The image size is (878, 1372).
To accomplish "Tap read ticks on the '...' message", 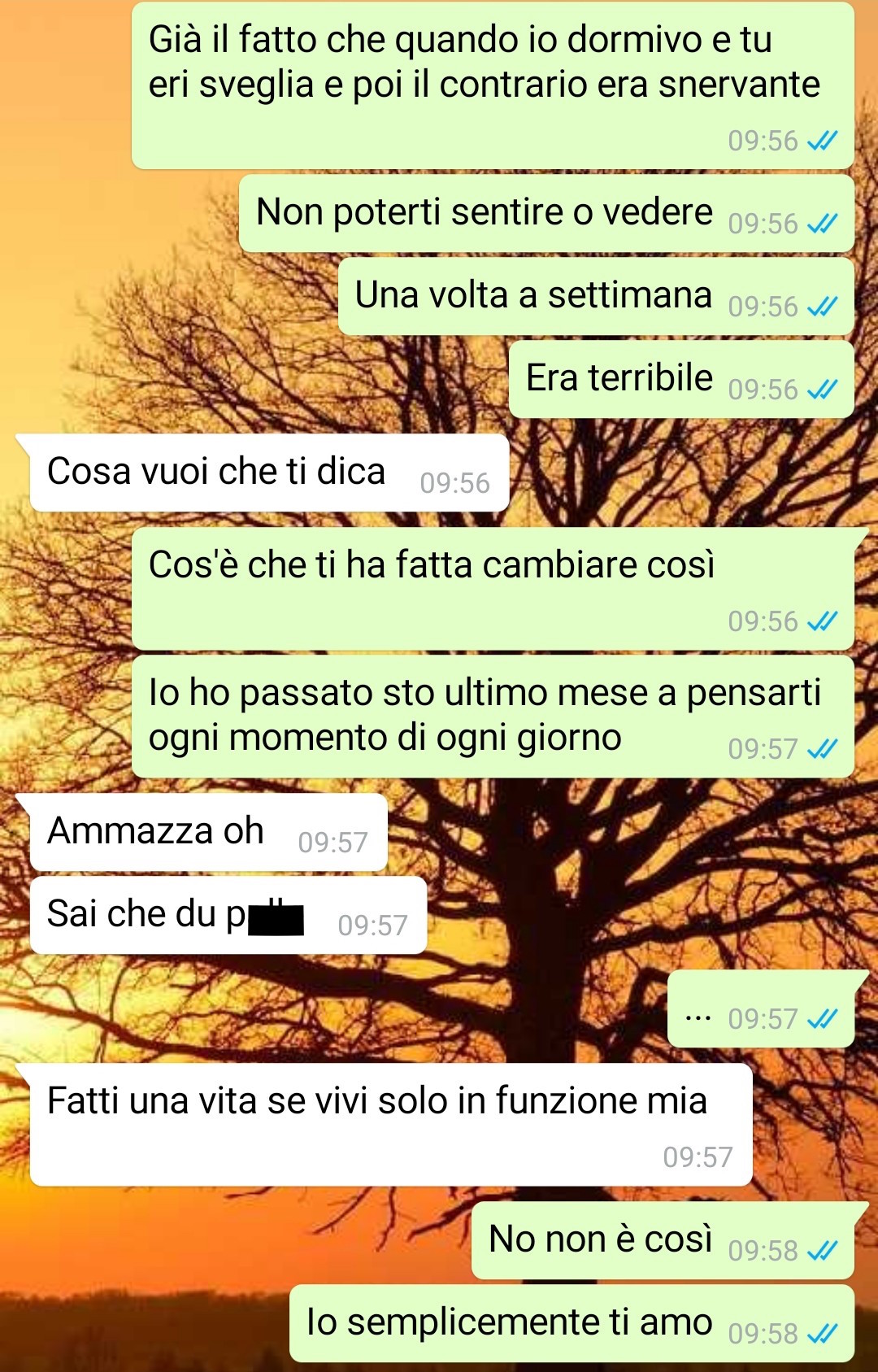I will 822,1019.
